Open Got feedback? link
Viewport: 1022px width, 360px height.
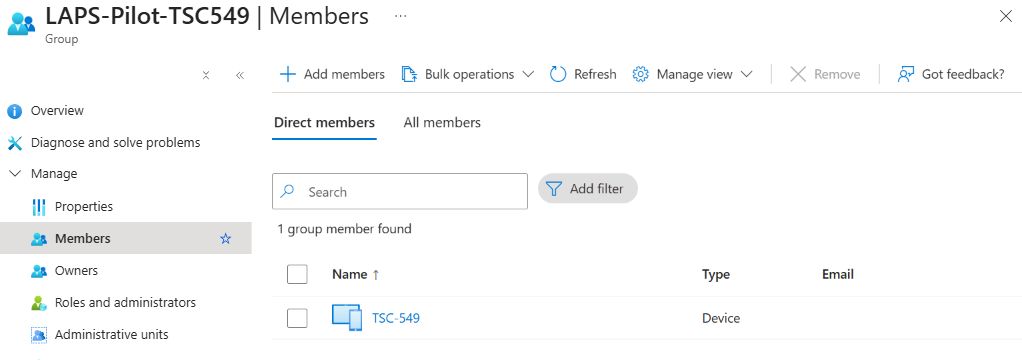pos(951,74)
